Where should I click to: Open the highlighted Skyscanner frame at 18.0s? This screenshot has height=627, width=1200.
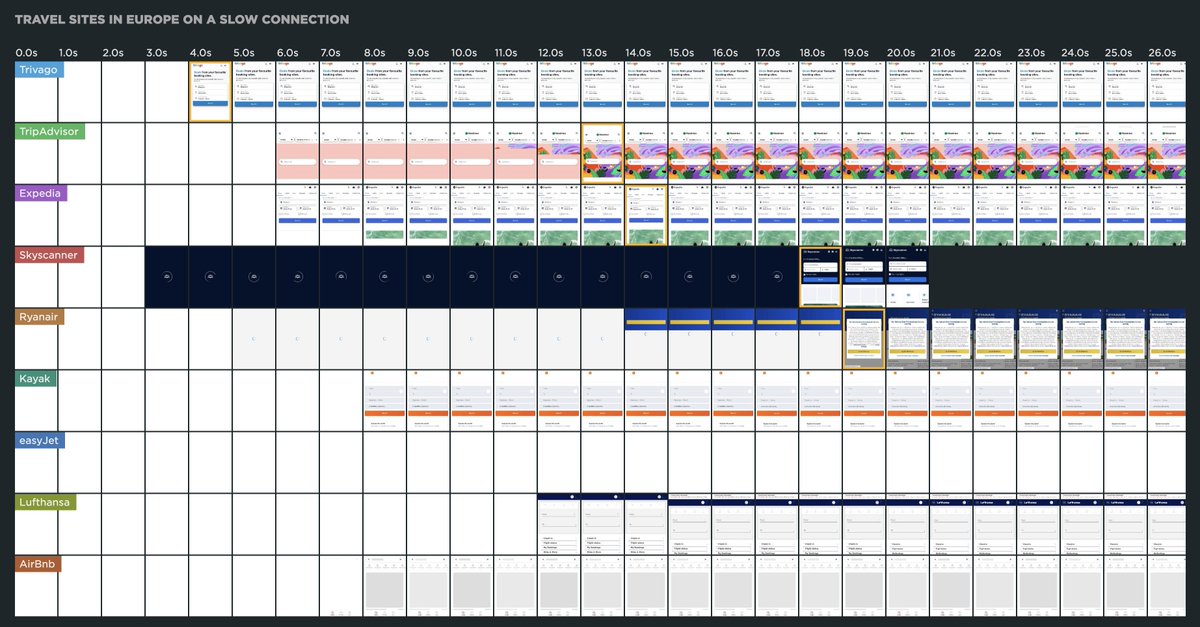(x=820, y=277)
